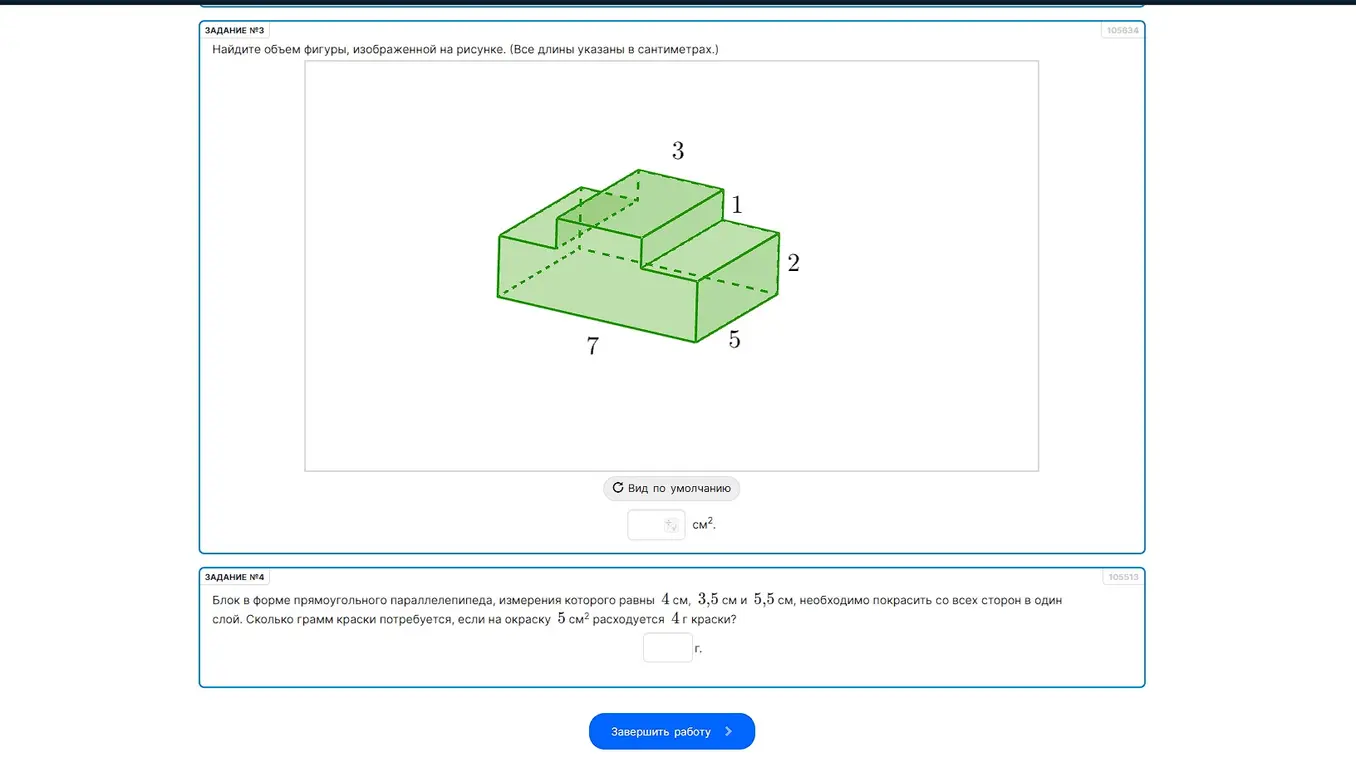Click the answer field for Задание №3
Viewport: 1356px width, 763px height.
tap(656, 525)
